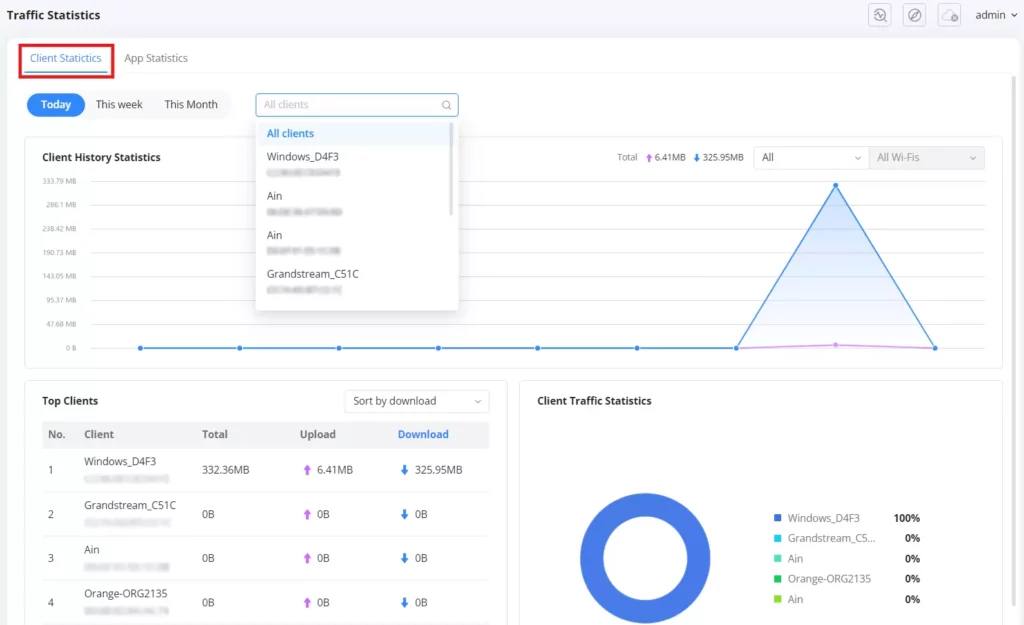Image resolution: width=1024 pixels, height=625 pixels.
Task: Click upload arrow in Windows_D4F3 row
Action: pyautogui.click(x=307, y=470)
